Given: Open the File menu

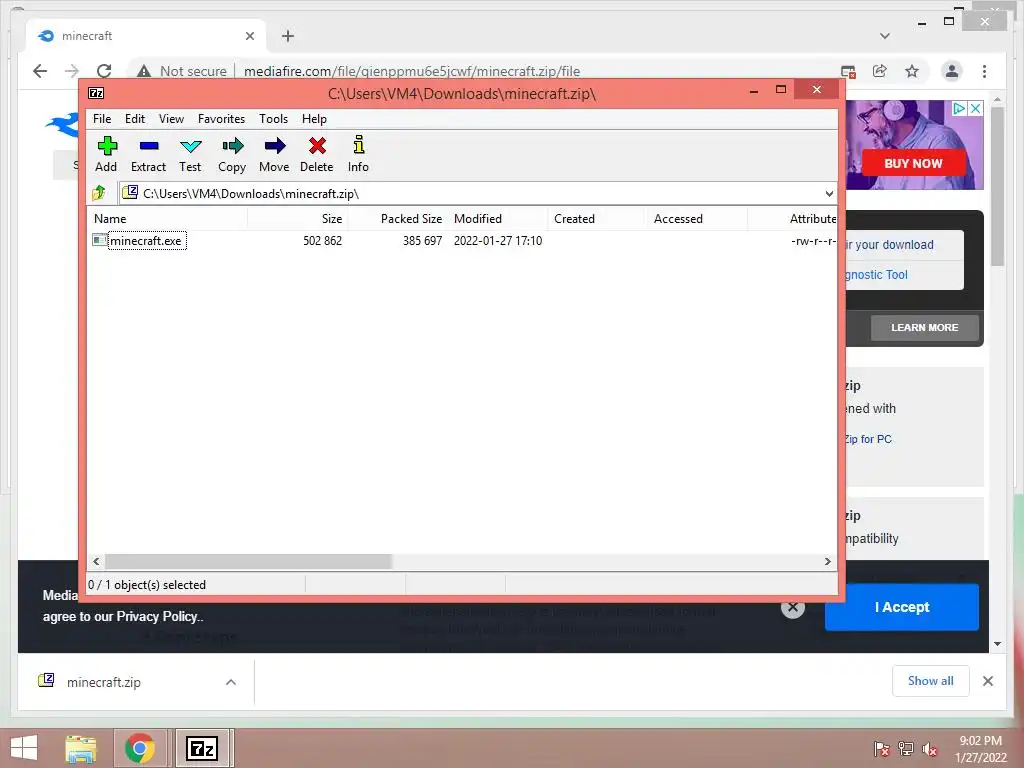Looking at the screenshot, I should [x=102, y=119].
